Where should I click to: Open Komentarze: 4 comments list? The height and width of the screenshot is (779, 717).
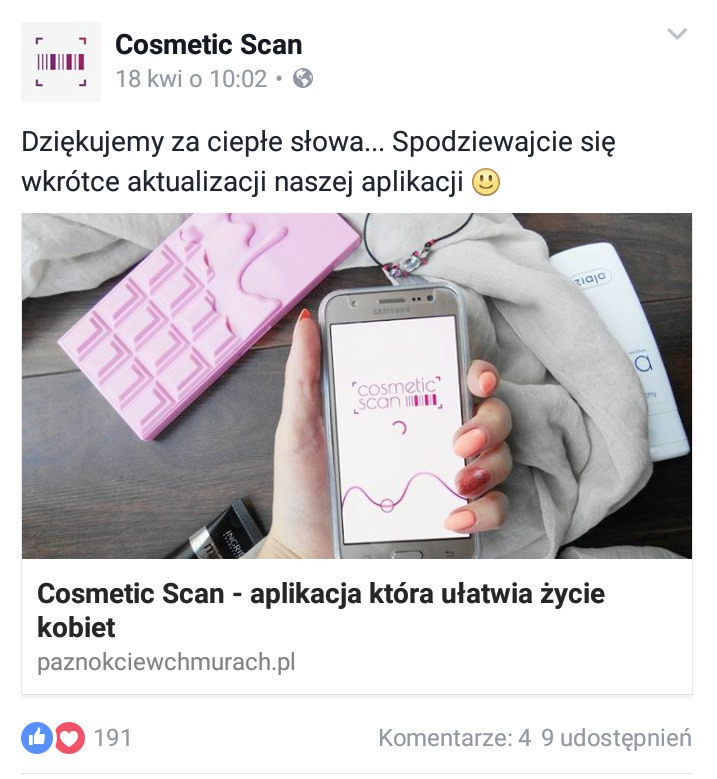(454, 738)
